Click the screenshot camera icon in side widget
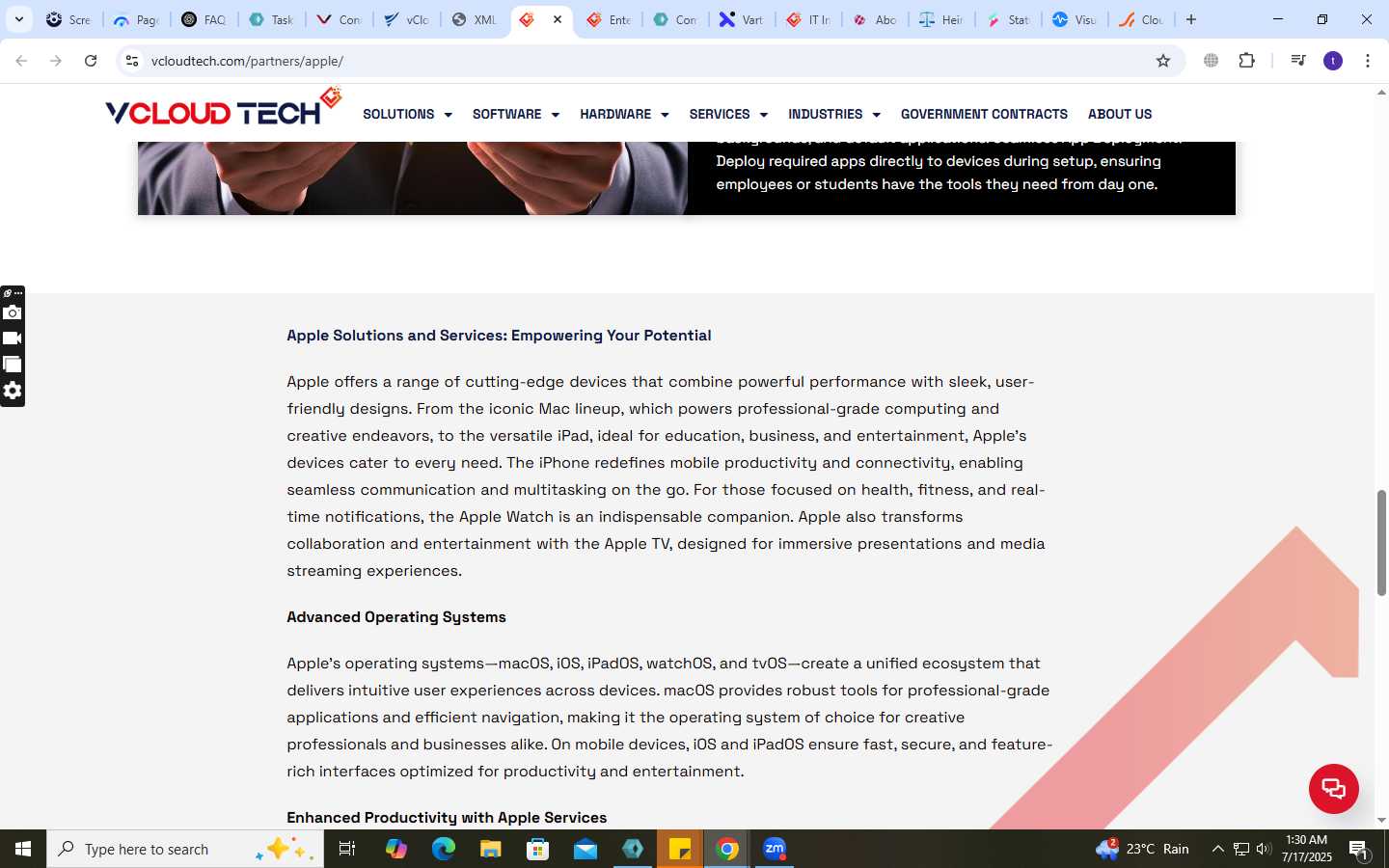Screen dimensions: 1389x868 [x=12, y=312]
